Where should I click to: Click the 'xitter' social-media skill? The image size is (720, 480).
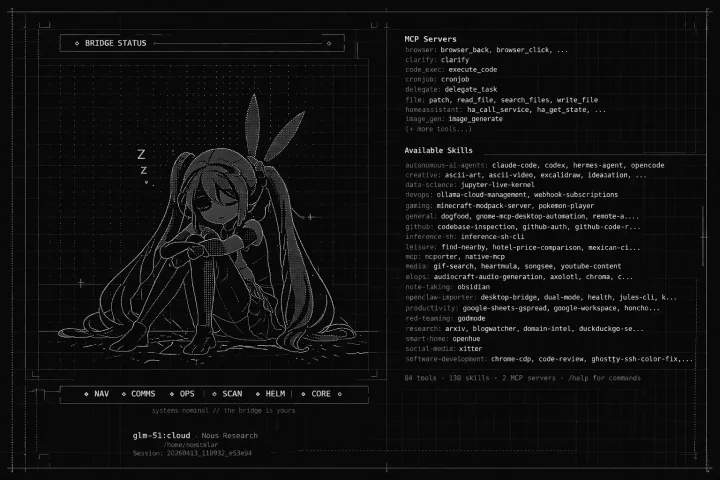point(471,349)
